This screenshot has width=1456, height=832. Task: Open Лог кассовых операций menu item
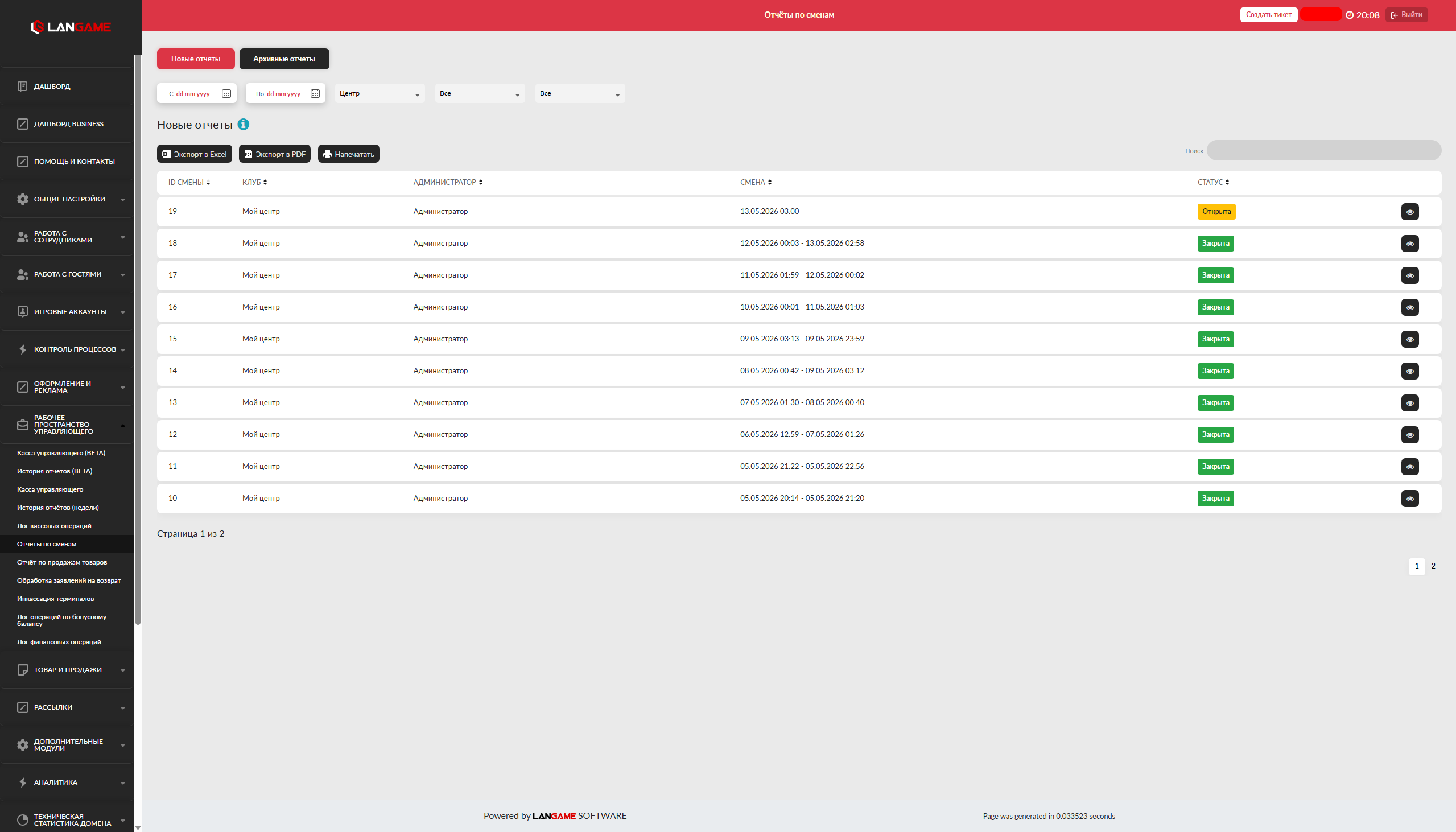click(54, 526)
